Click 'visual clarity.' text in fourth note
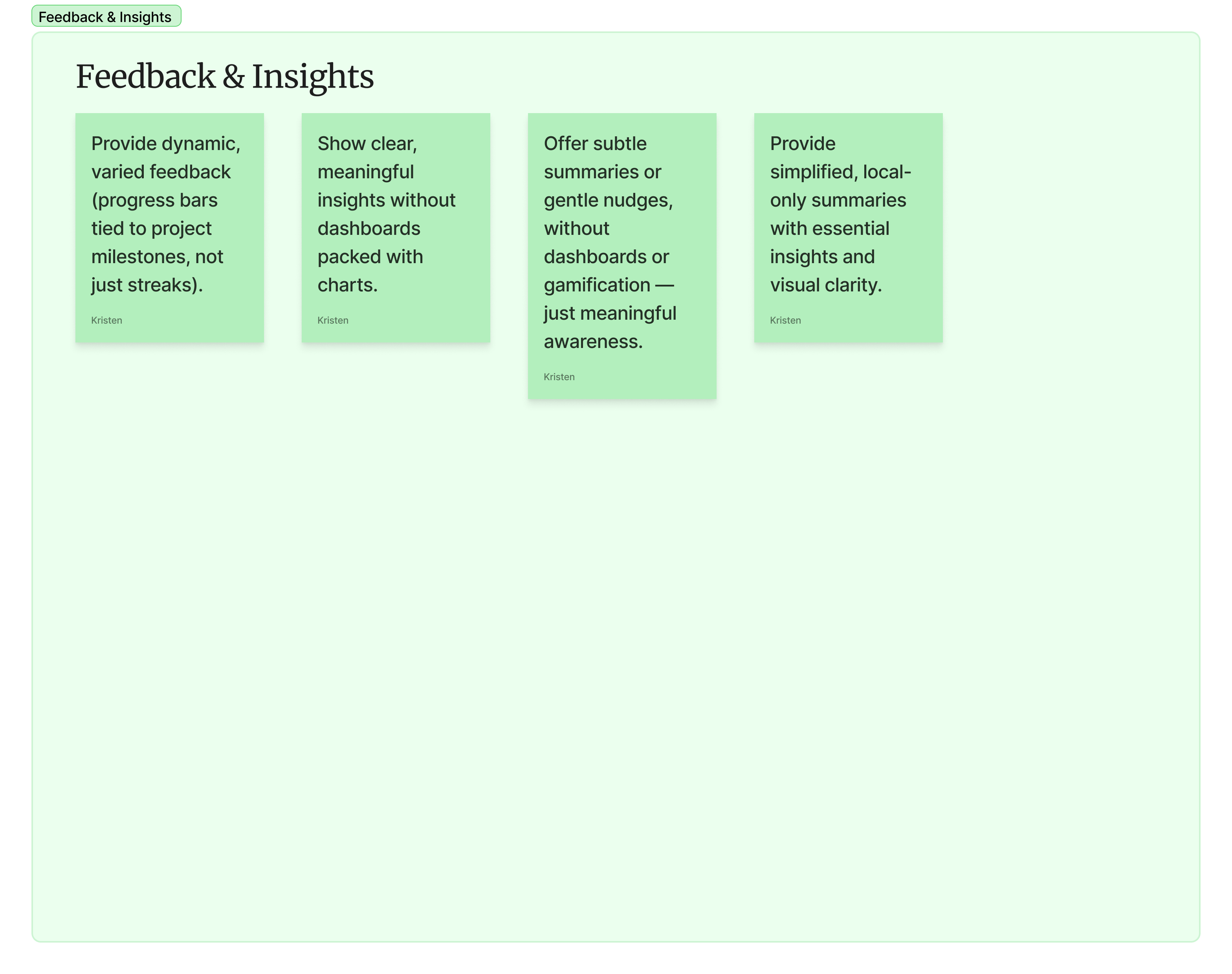The image size is (1232, 974). click(x=826, y=285)
